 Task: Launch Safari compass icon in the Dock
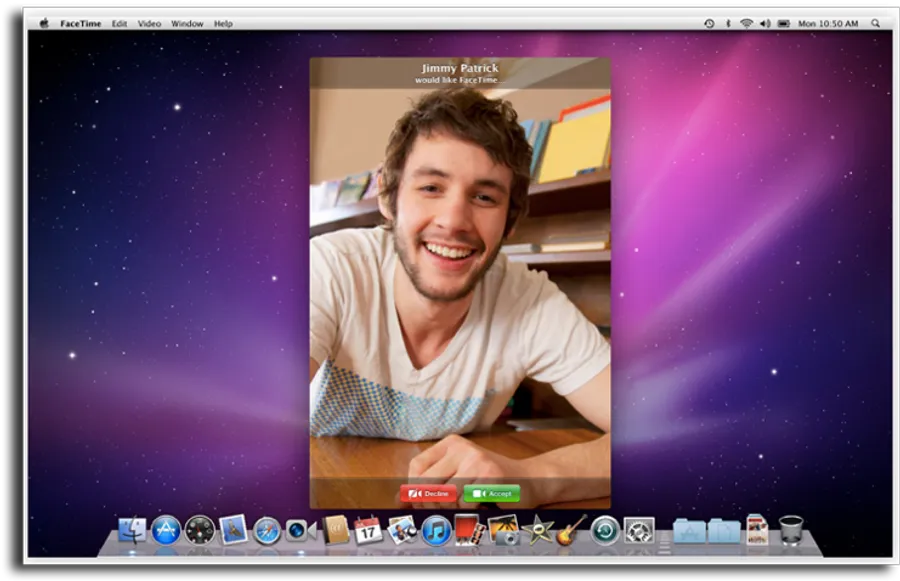coord(267,530)
